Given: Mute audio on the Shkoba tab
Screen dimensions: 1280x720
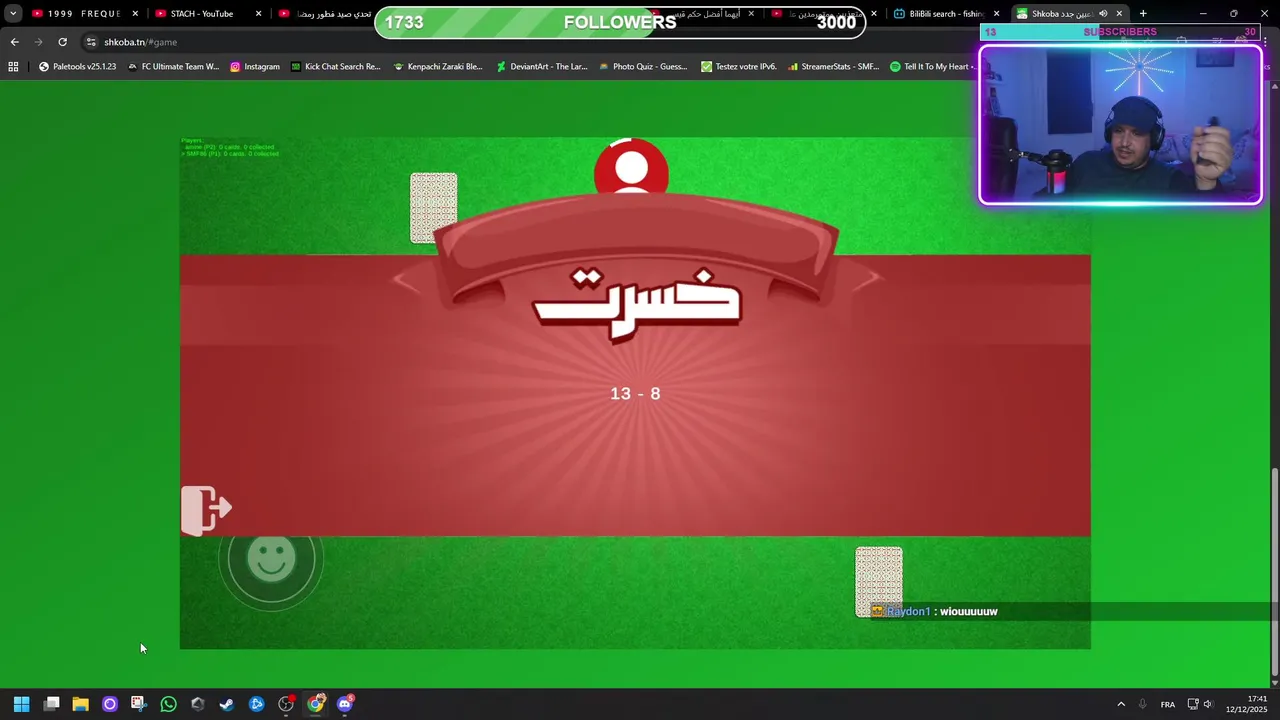Looking at the screenshot, I should coord(1103,14).
